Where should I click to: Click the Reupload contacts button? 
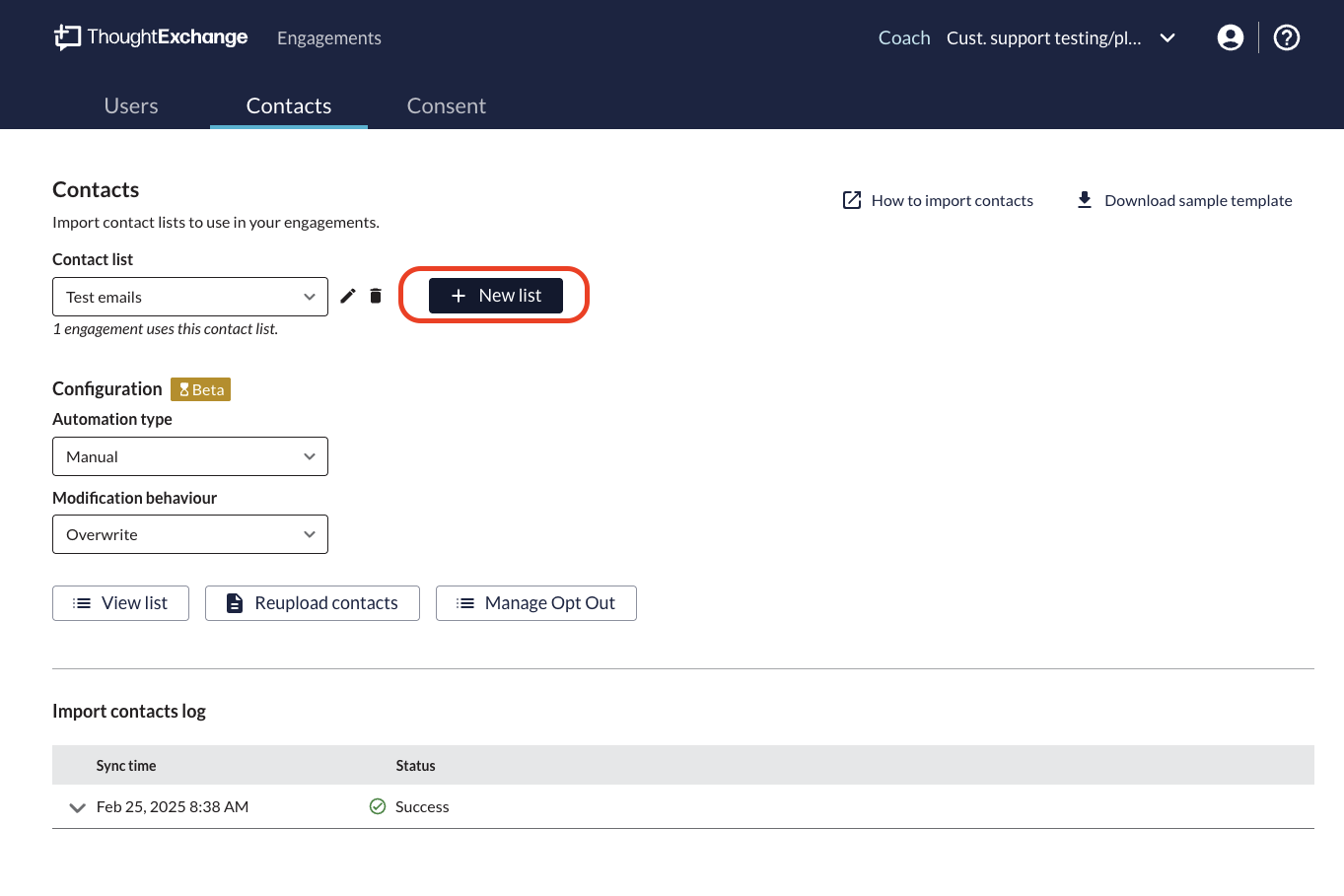click(x=313, y=603)
